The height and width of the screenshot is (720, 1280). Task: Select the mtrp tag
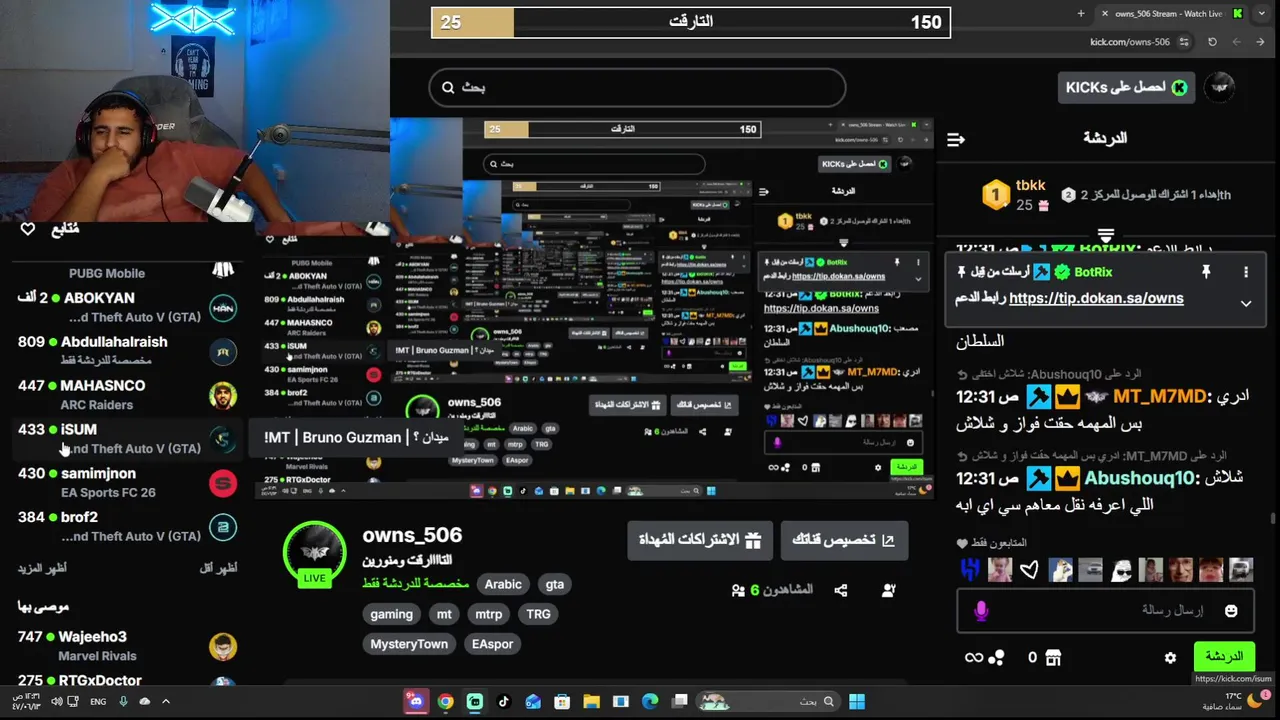coord(489,614)
